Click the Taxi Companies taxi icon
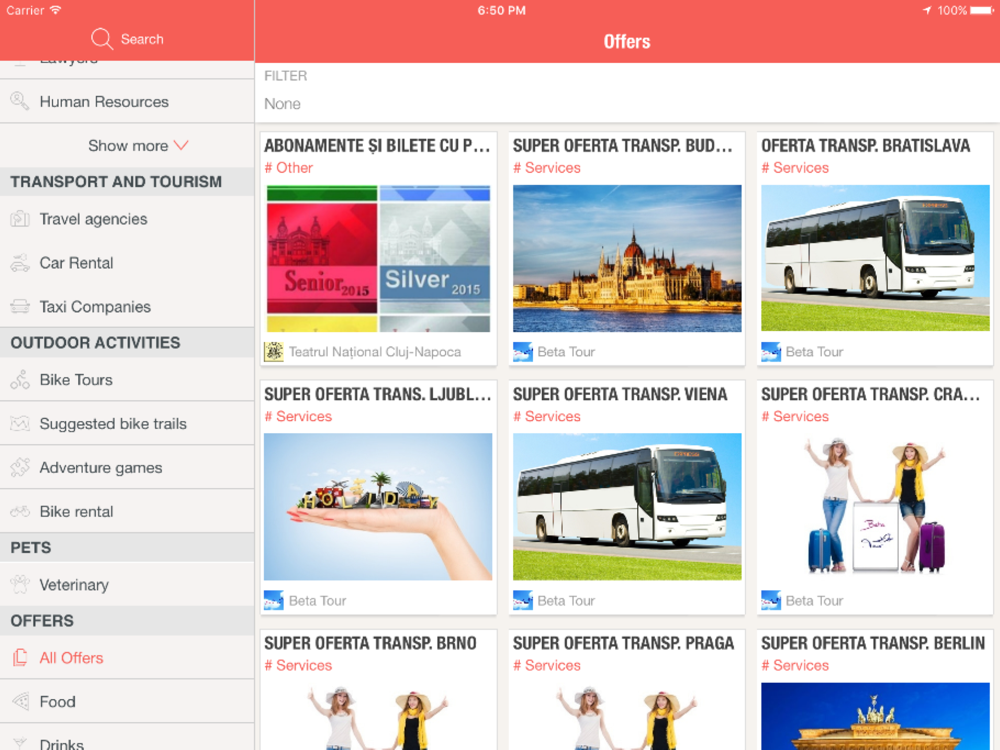This screenshot has width=1000, height=750. [x=20, y=307]
